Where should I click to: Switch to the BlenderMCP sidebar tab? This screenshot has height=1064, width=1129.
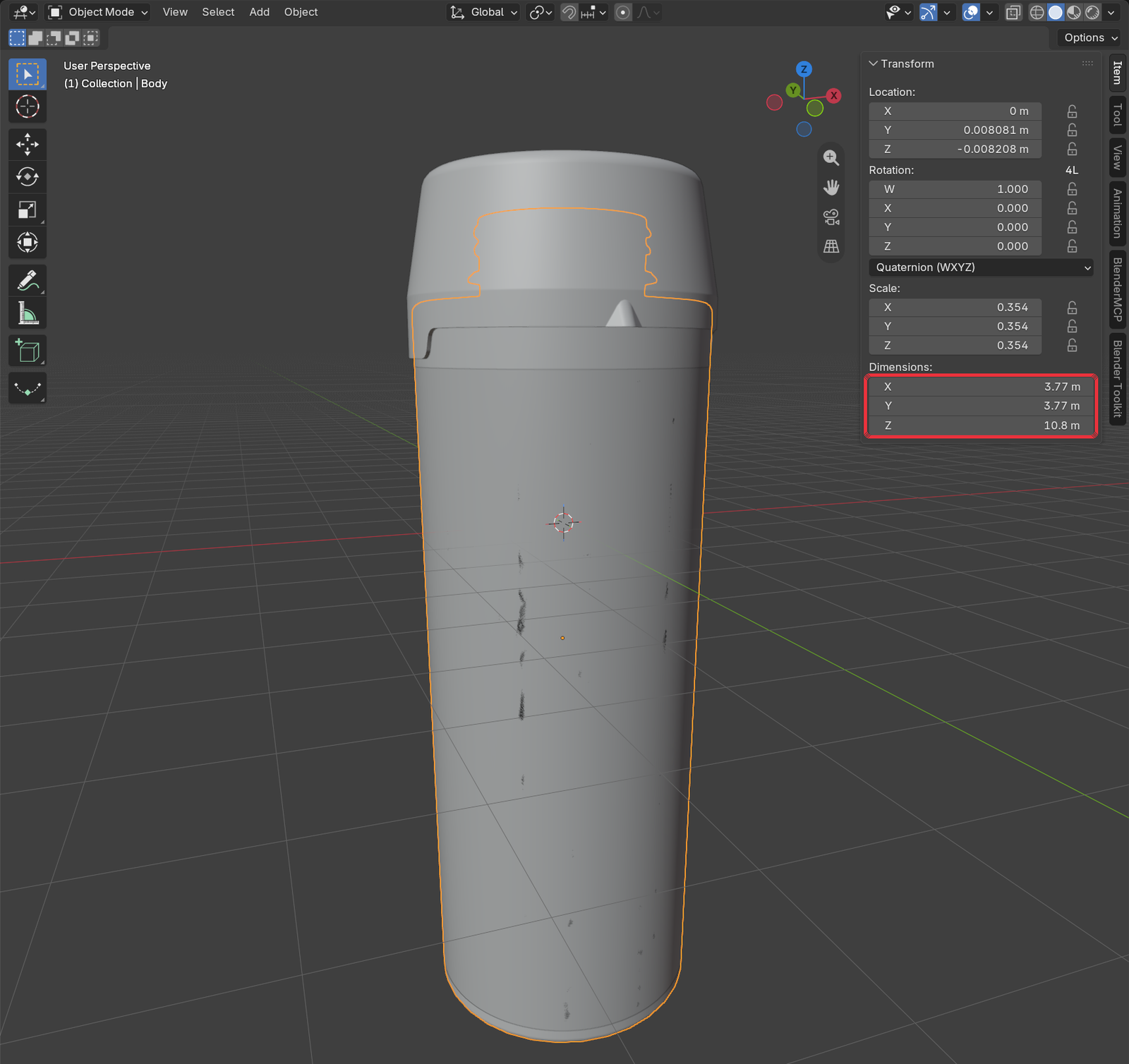point(1117,290)
